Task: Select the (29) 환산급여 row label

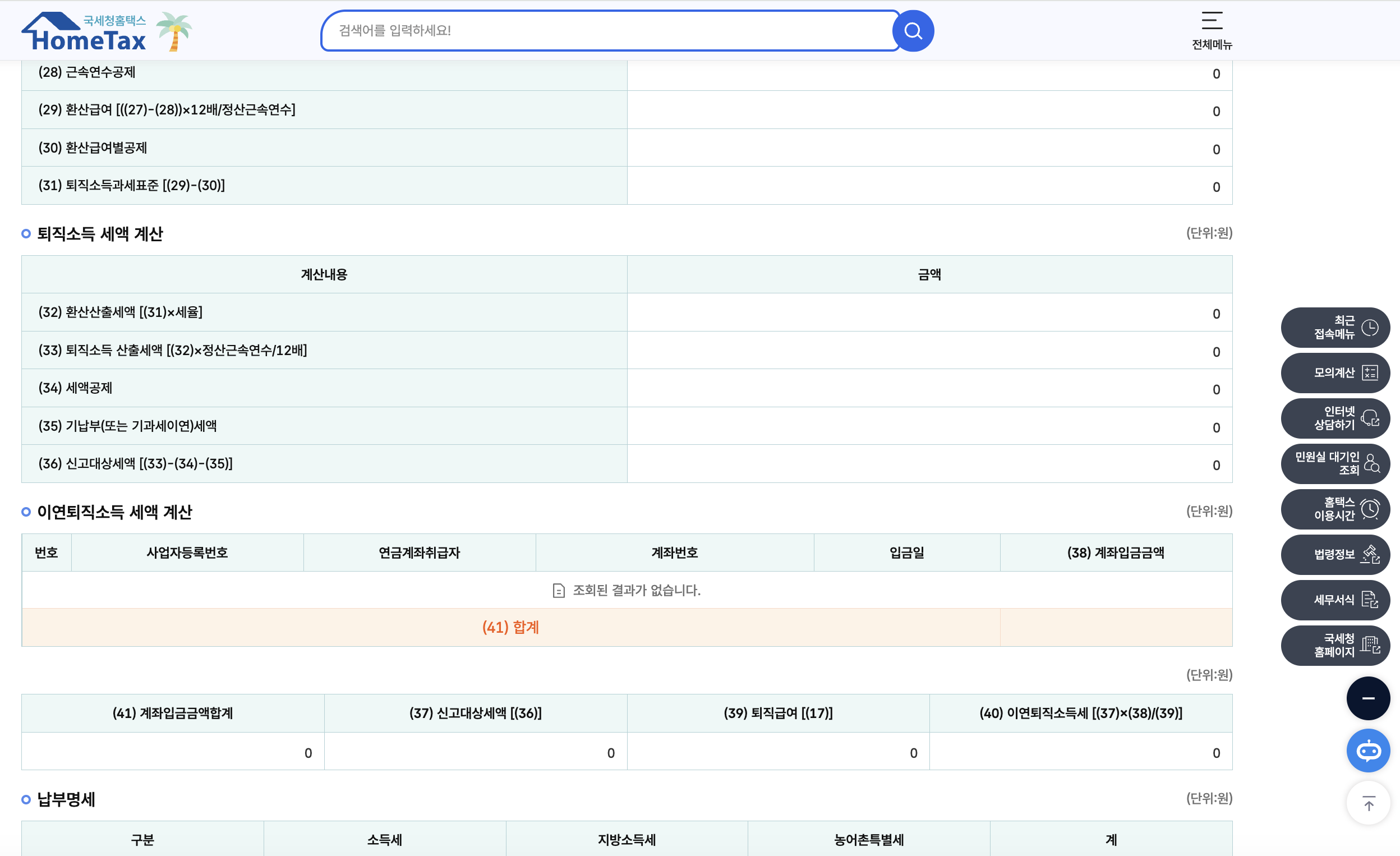Action: click(x=167, y=110)
